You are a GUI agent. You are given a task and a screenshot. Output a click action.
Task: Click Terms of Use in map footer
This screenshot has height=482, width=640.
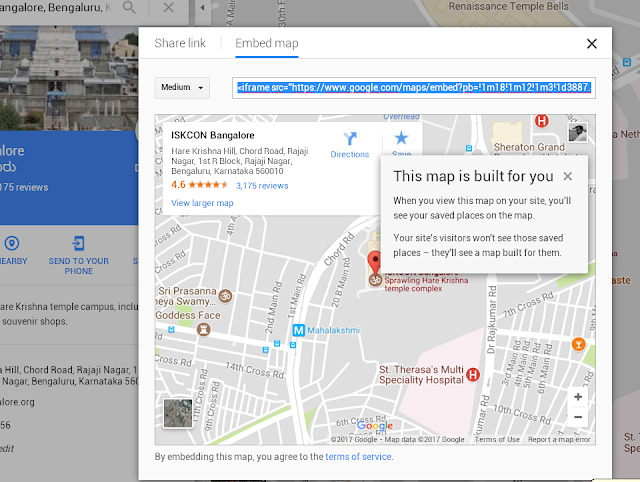tap(497, 440)
